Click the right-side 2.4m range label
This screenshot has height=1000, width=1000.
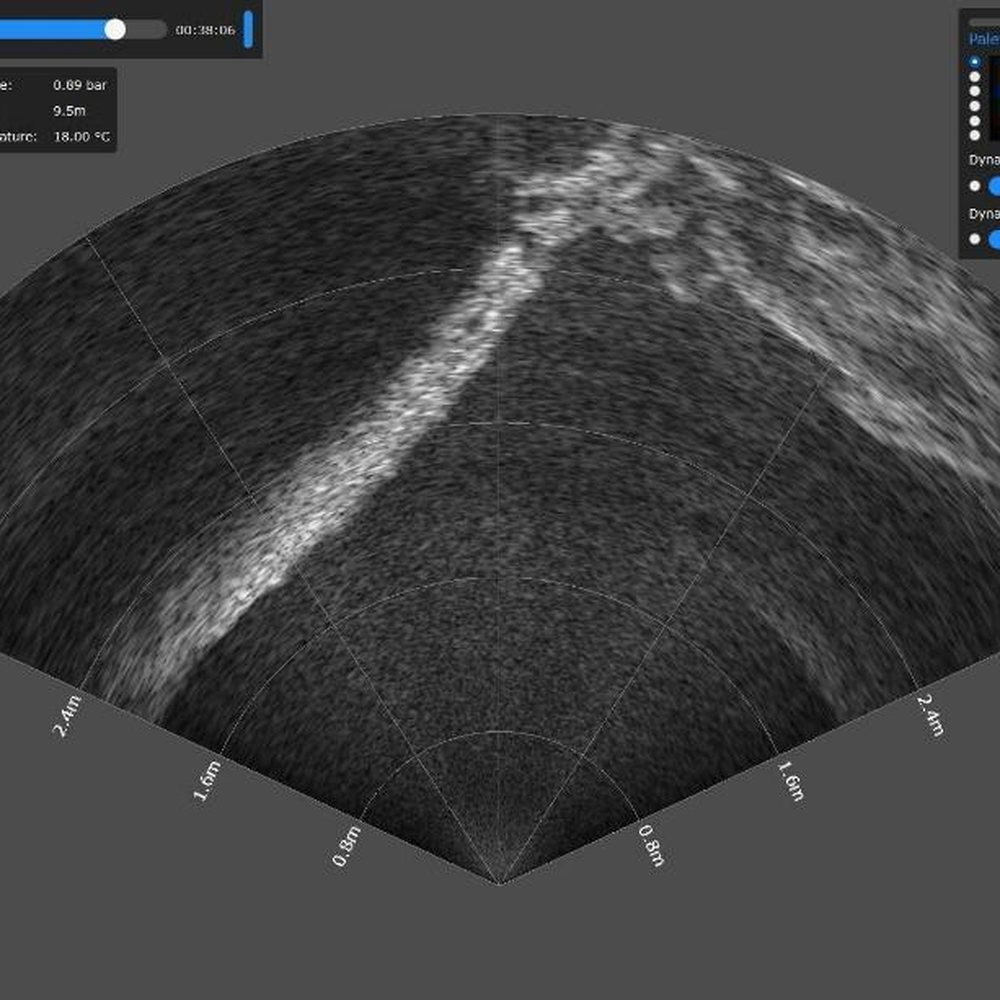tap(930, 716)
